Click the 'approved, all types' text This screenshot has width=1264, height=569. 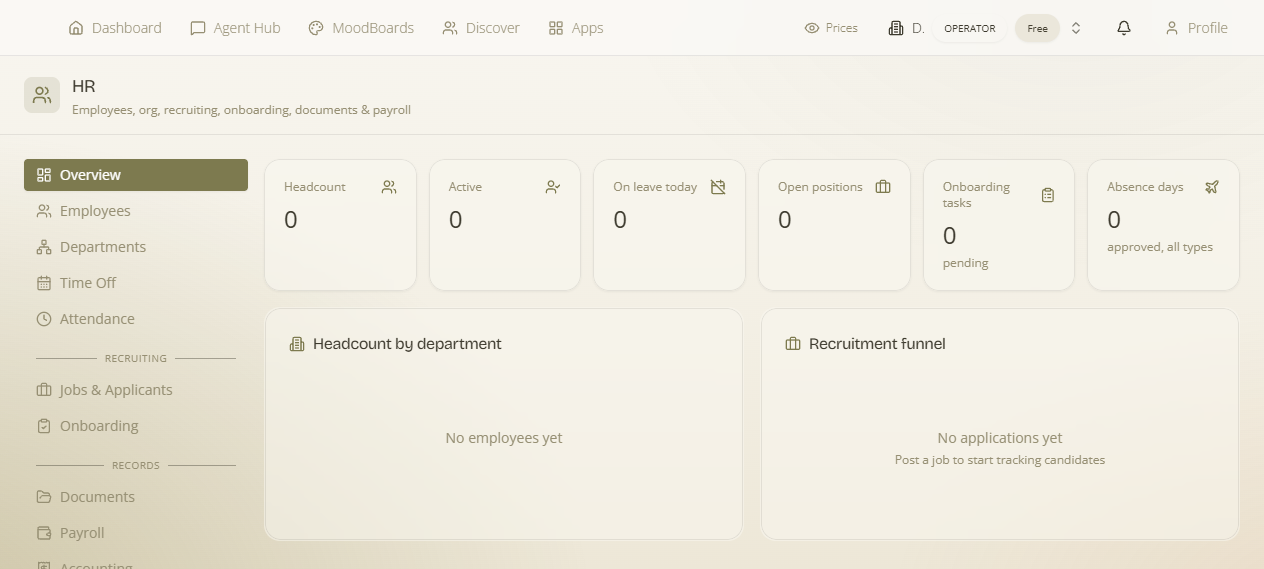tap(1160, 247)
